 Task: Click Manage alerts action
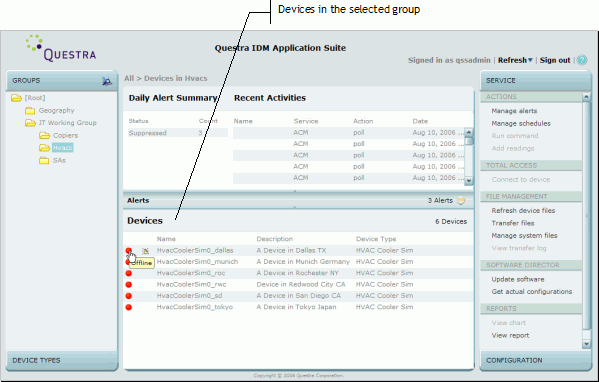(514, 111)
